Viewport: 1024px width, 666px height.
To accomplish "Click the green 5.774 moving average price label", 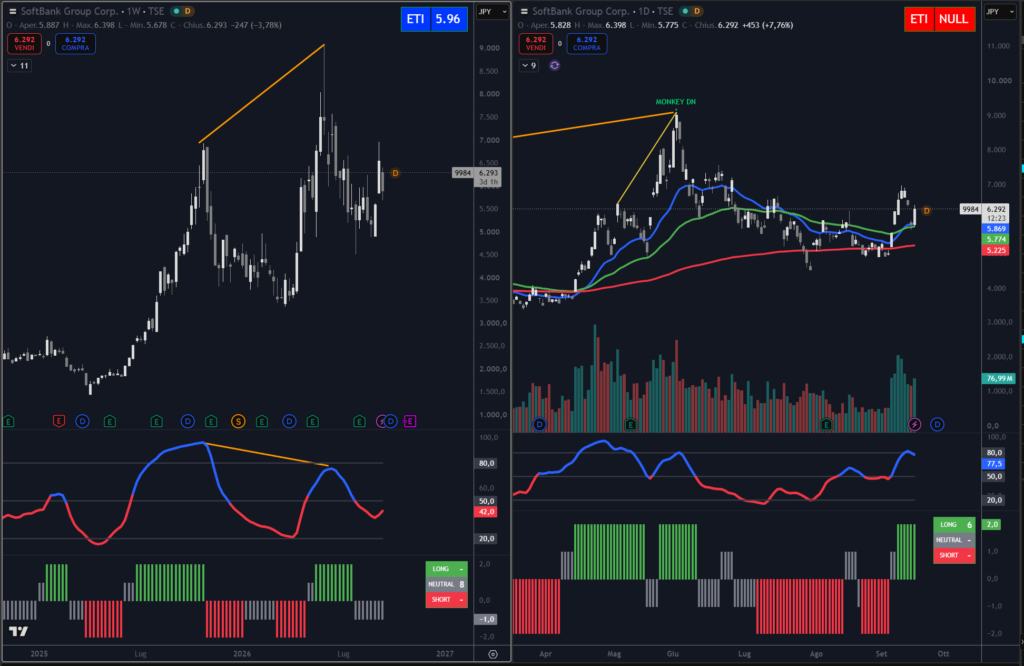I will click(x=996, y=240).
